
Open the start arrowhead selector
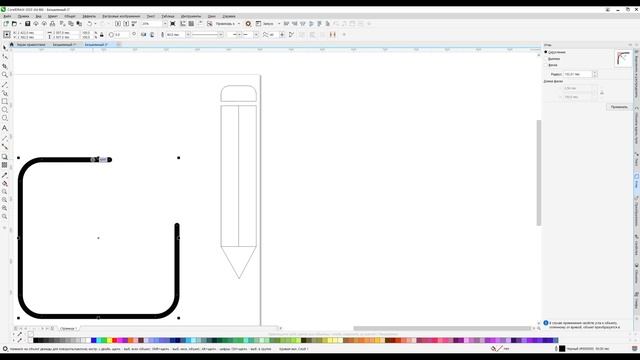[x=234, y=35]
